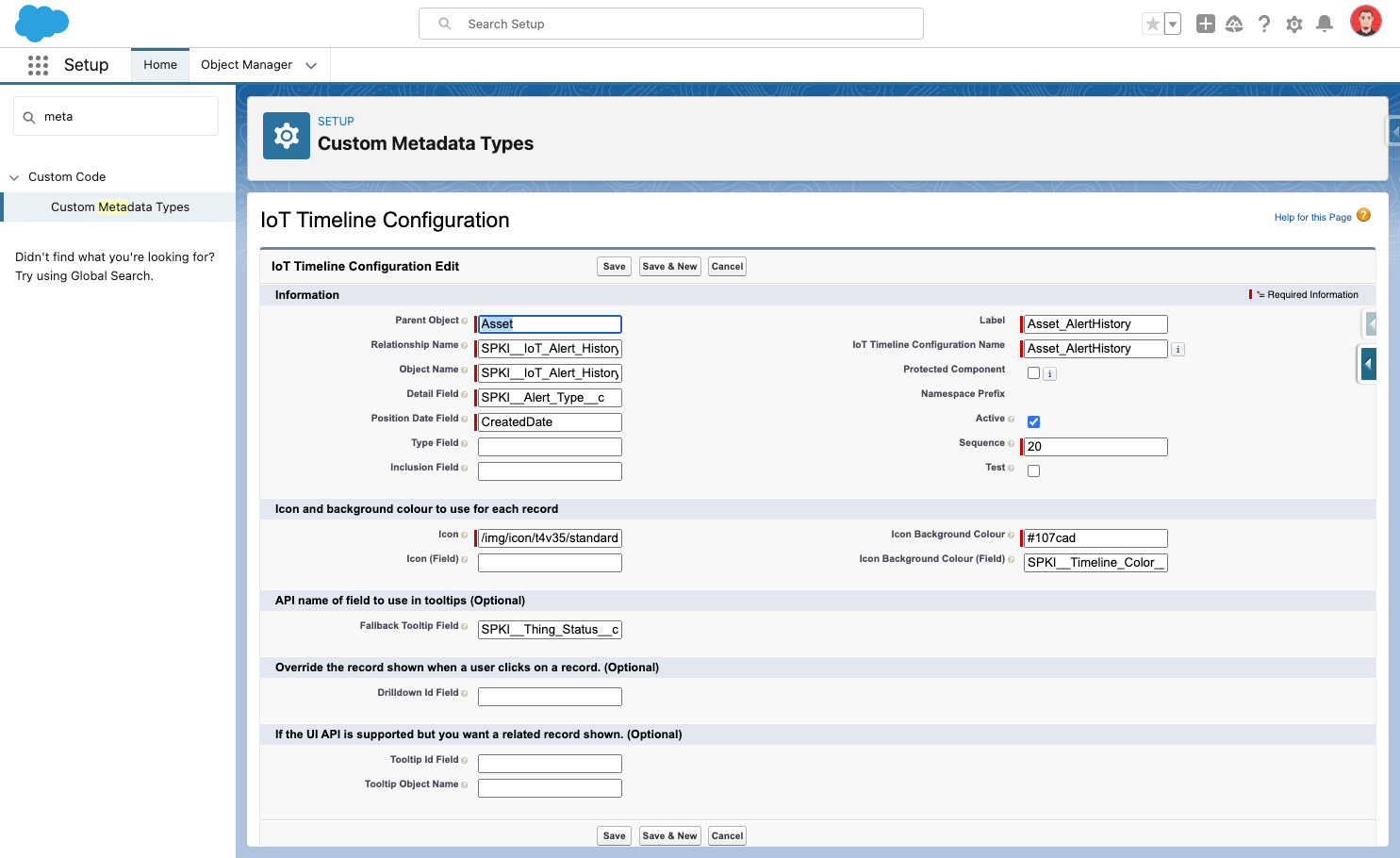Open the Setup gear menu

pos(1294,24)
